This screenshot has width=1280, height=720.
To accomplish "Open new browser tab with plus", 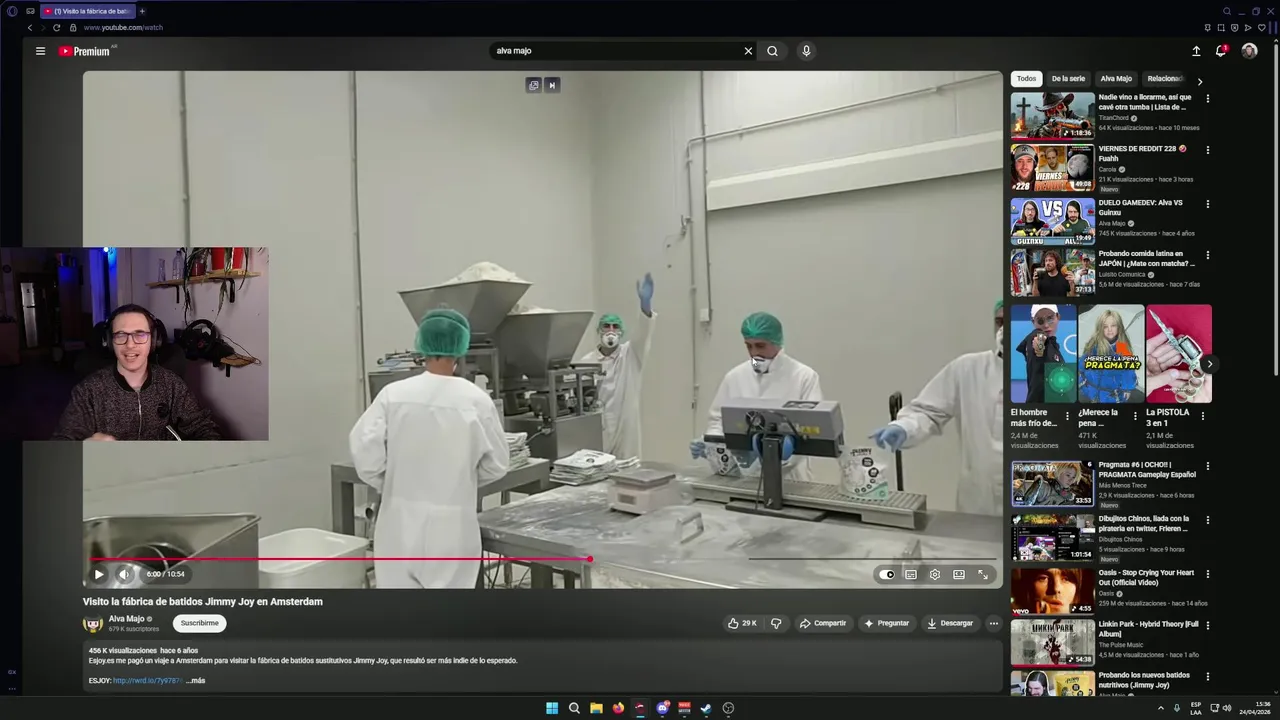I will pyautogui.click(x=142, y=11).
